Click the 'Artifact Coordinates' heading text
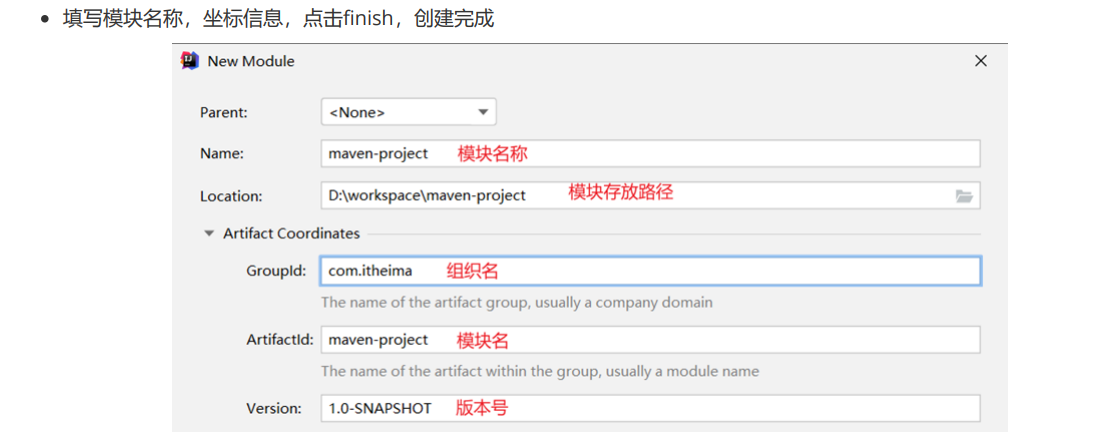The height and width of the screenshot is (438, 1101). tap(291, 234)
